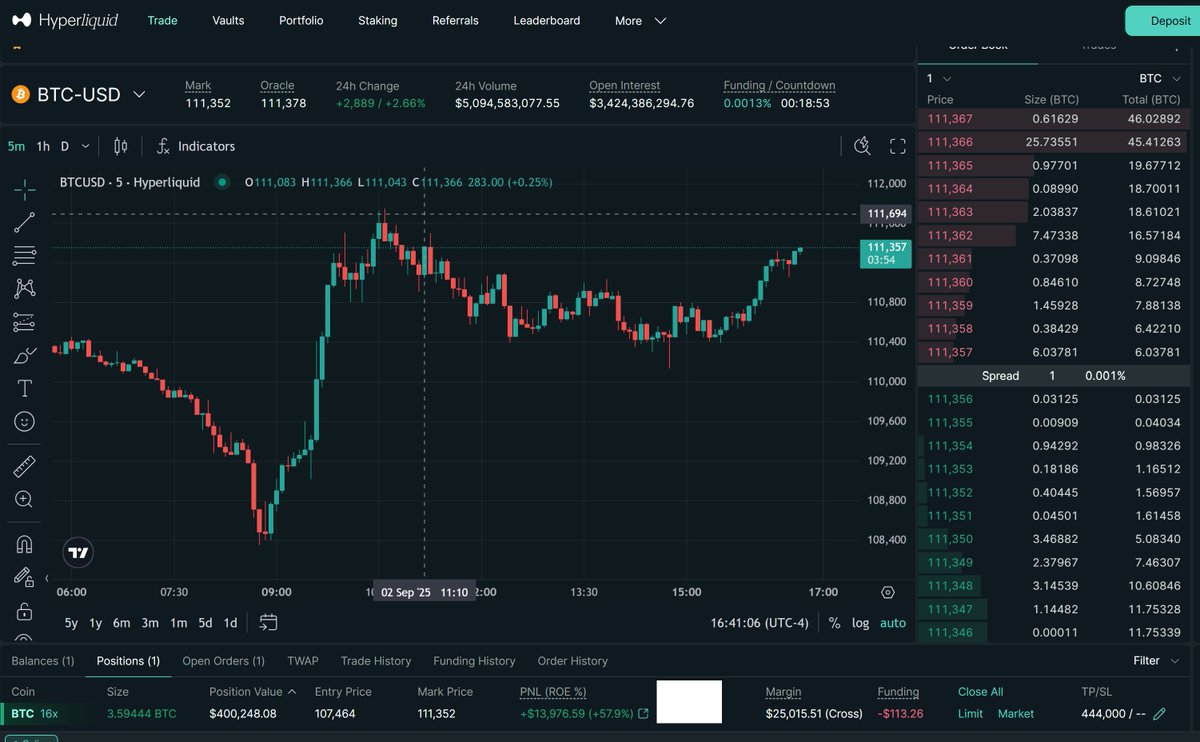Image resolution: width=1200 pixels, height=742 pixels.
Task: Toggle auto scale on chart
Action: (893, 623)
